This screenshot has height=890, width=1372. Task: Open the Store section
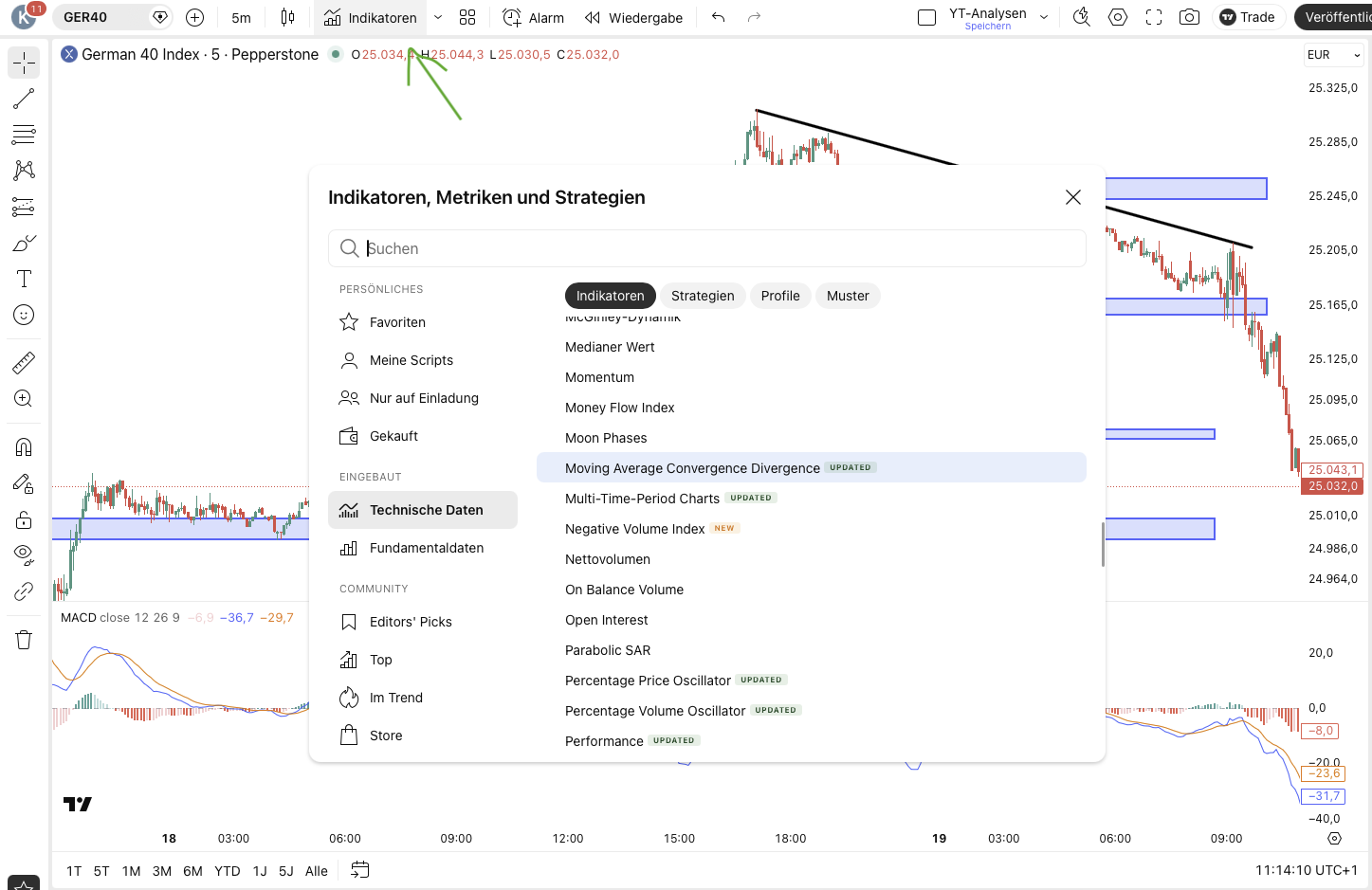pos(423,736)
